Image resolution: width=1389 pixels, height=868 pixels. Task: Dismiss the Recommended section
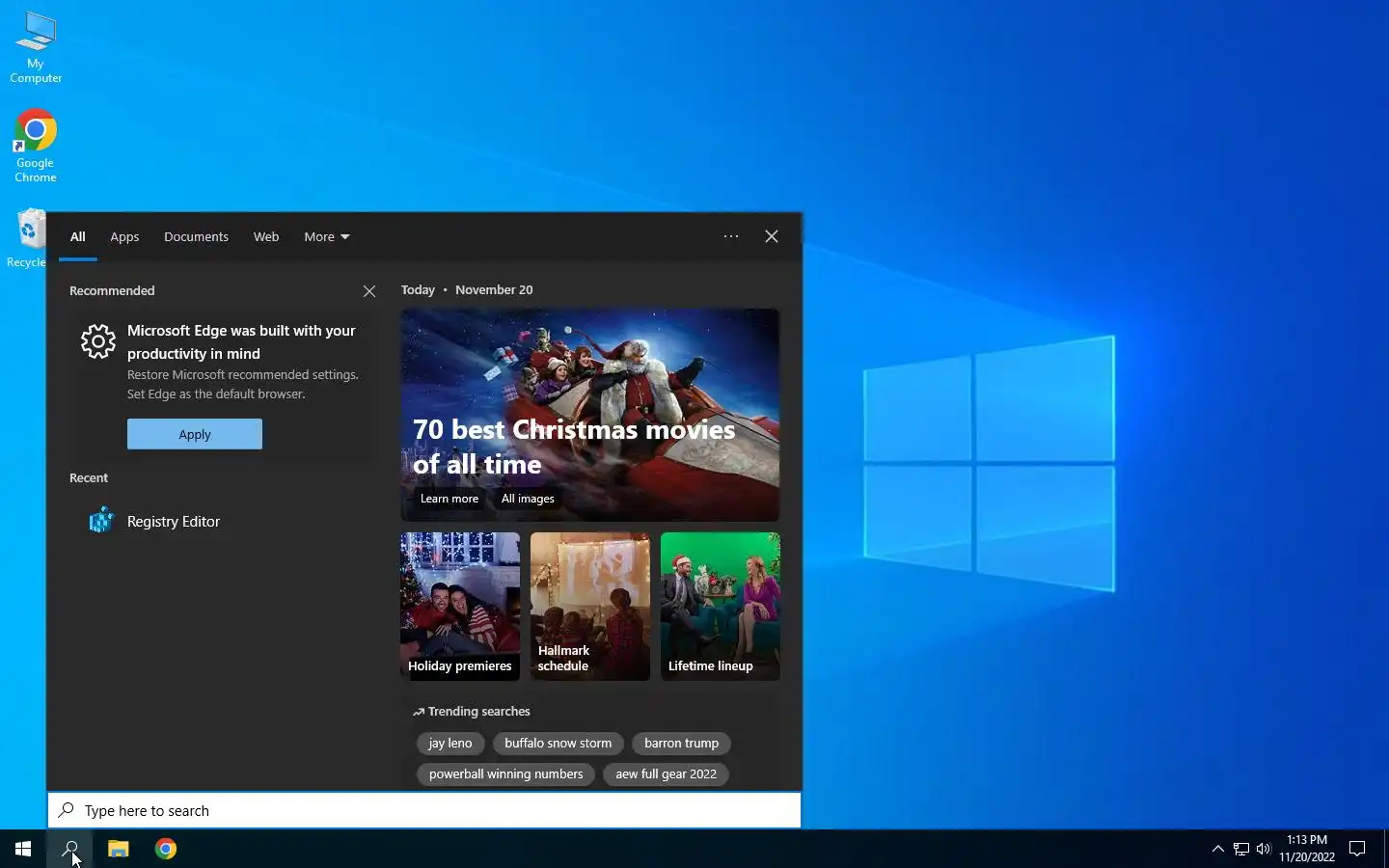pyautogui.click(x=369, y=291)
